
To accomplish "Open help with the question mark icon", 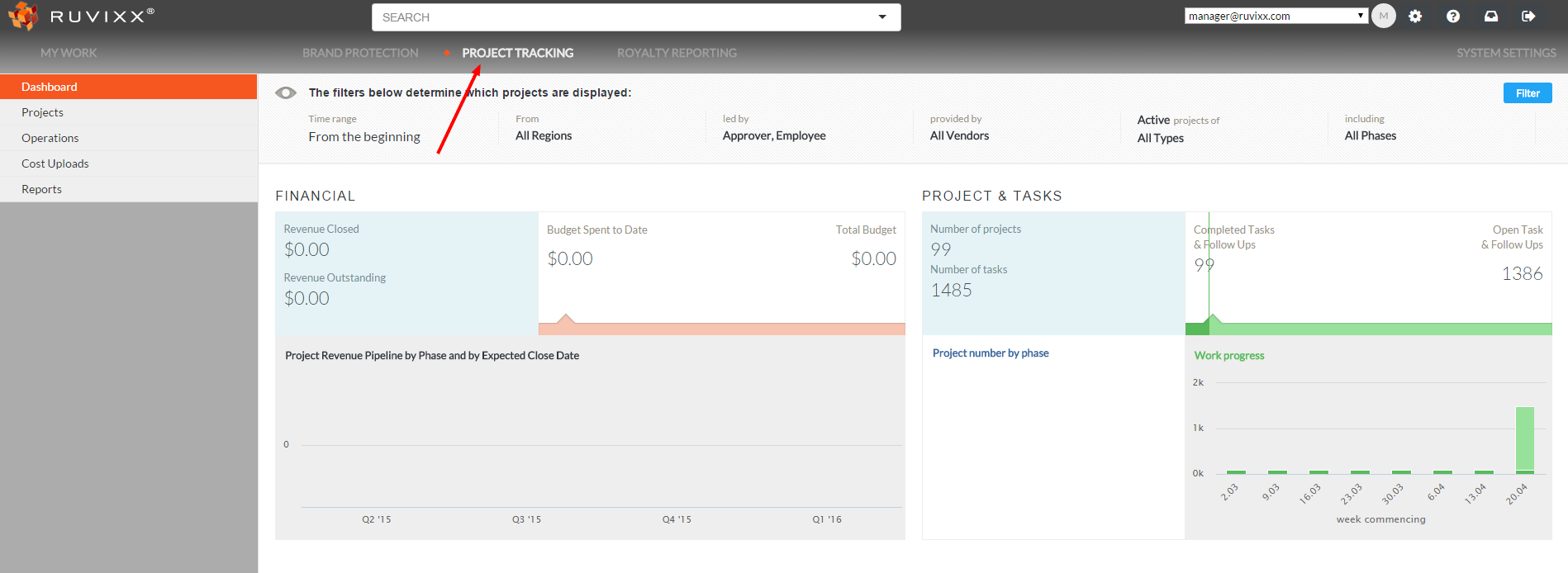I will click(1453, 17).
